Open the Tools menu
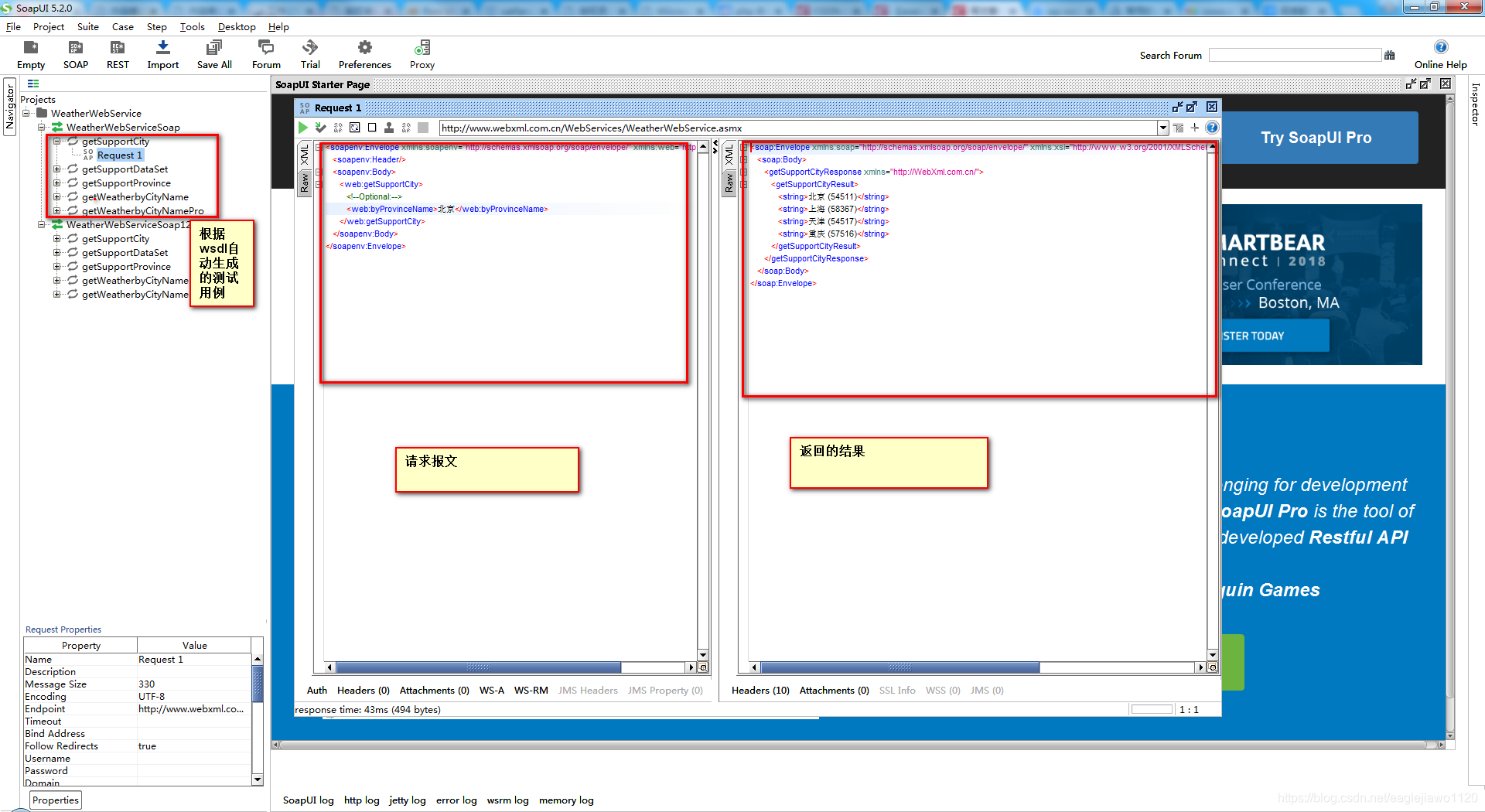Viewport: 1485px width, 812px height. click(x=192, y=26)
